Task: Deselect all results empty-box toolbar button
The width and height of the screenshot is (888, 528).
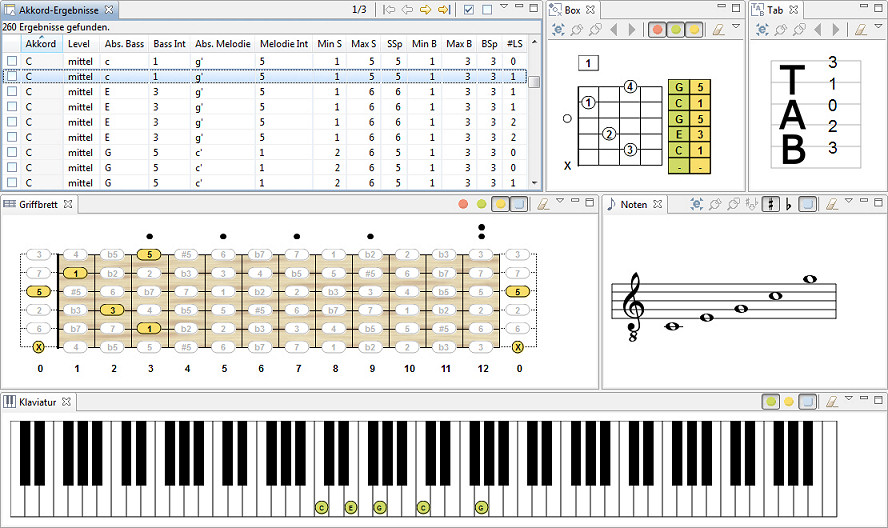Action: tap(487, 10)
